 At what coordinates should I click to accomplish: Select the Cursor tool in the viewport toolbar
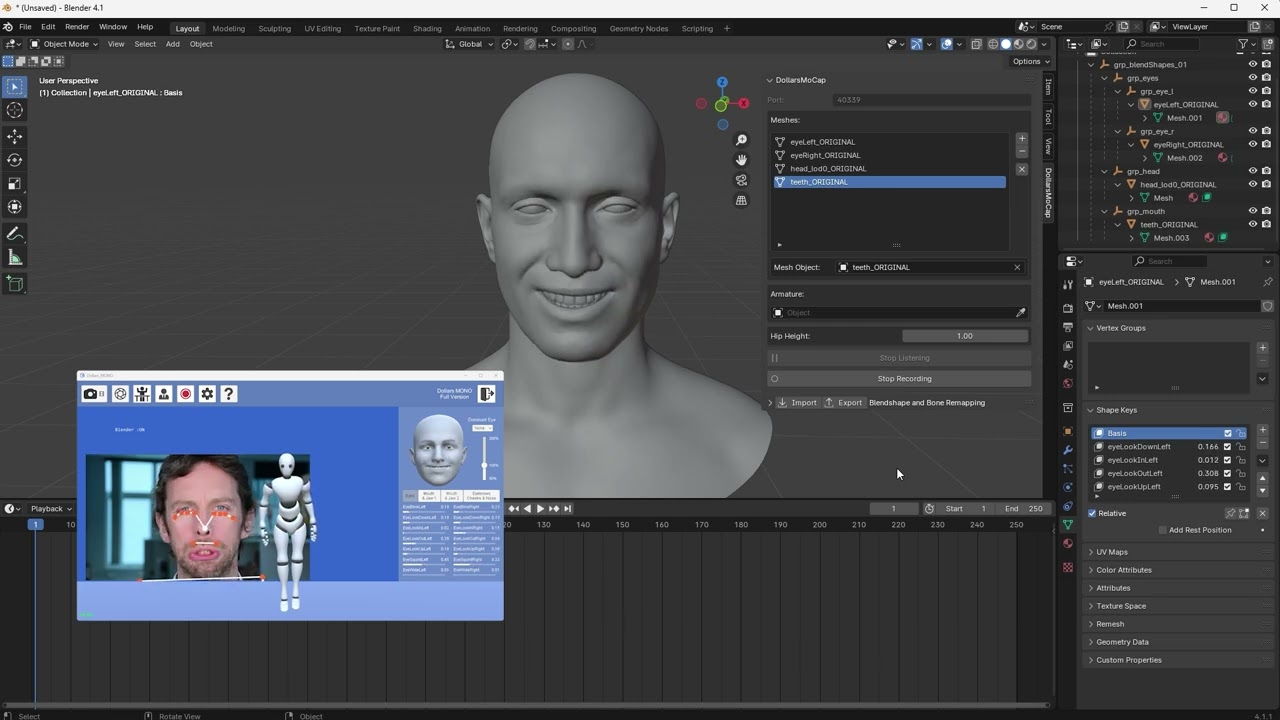14,111
